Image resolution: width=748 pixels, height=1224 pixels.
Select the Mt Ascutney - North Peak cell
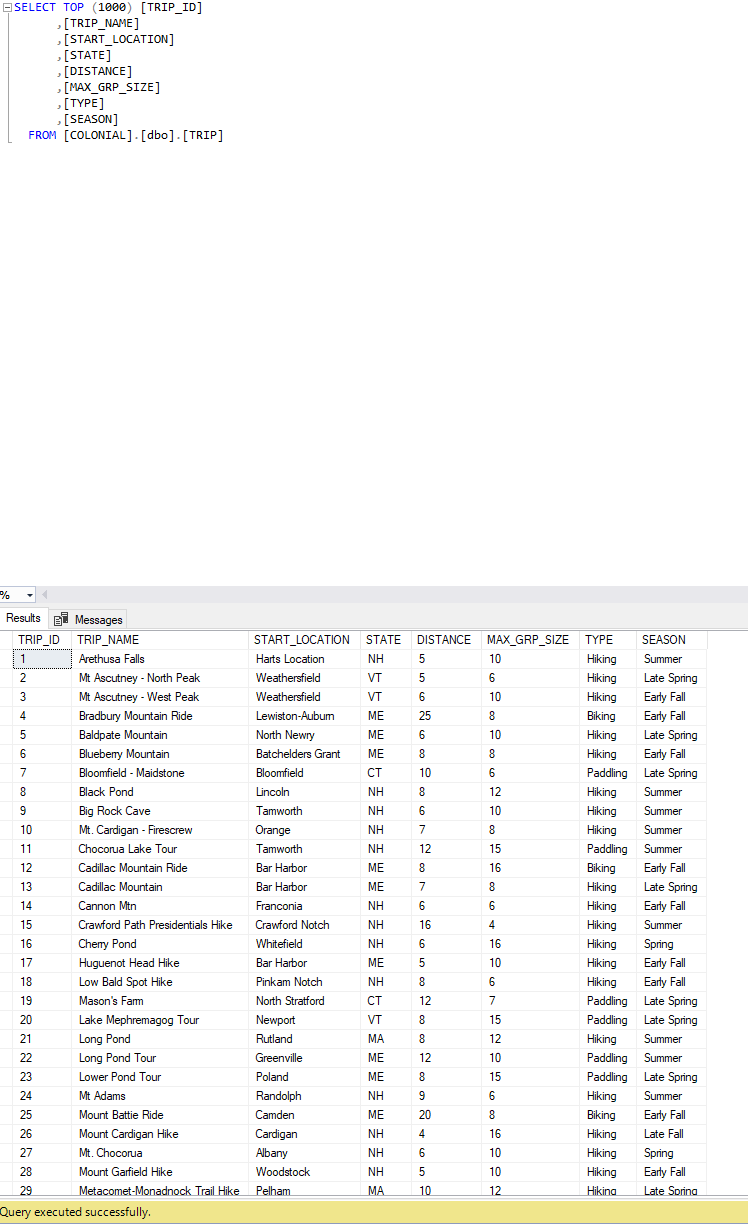[x=161, y=678]
